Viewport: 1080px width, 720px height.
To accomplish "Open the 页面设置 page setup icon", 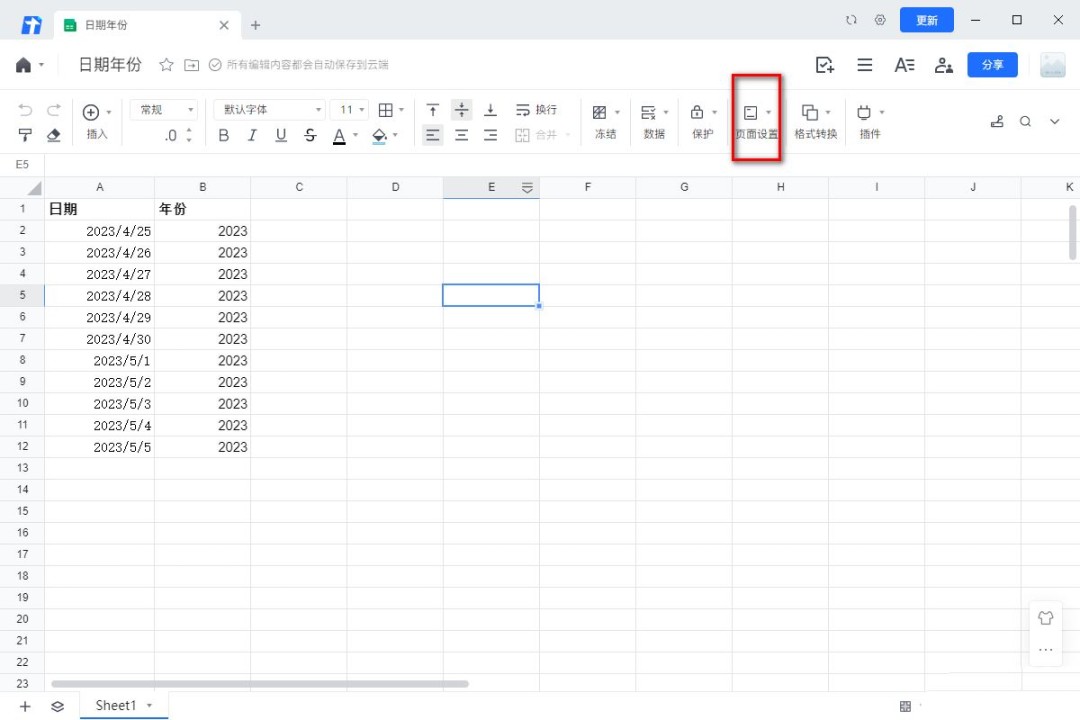I will (x=751, y=113).
